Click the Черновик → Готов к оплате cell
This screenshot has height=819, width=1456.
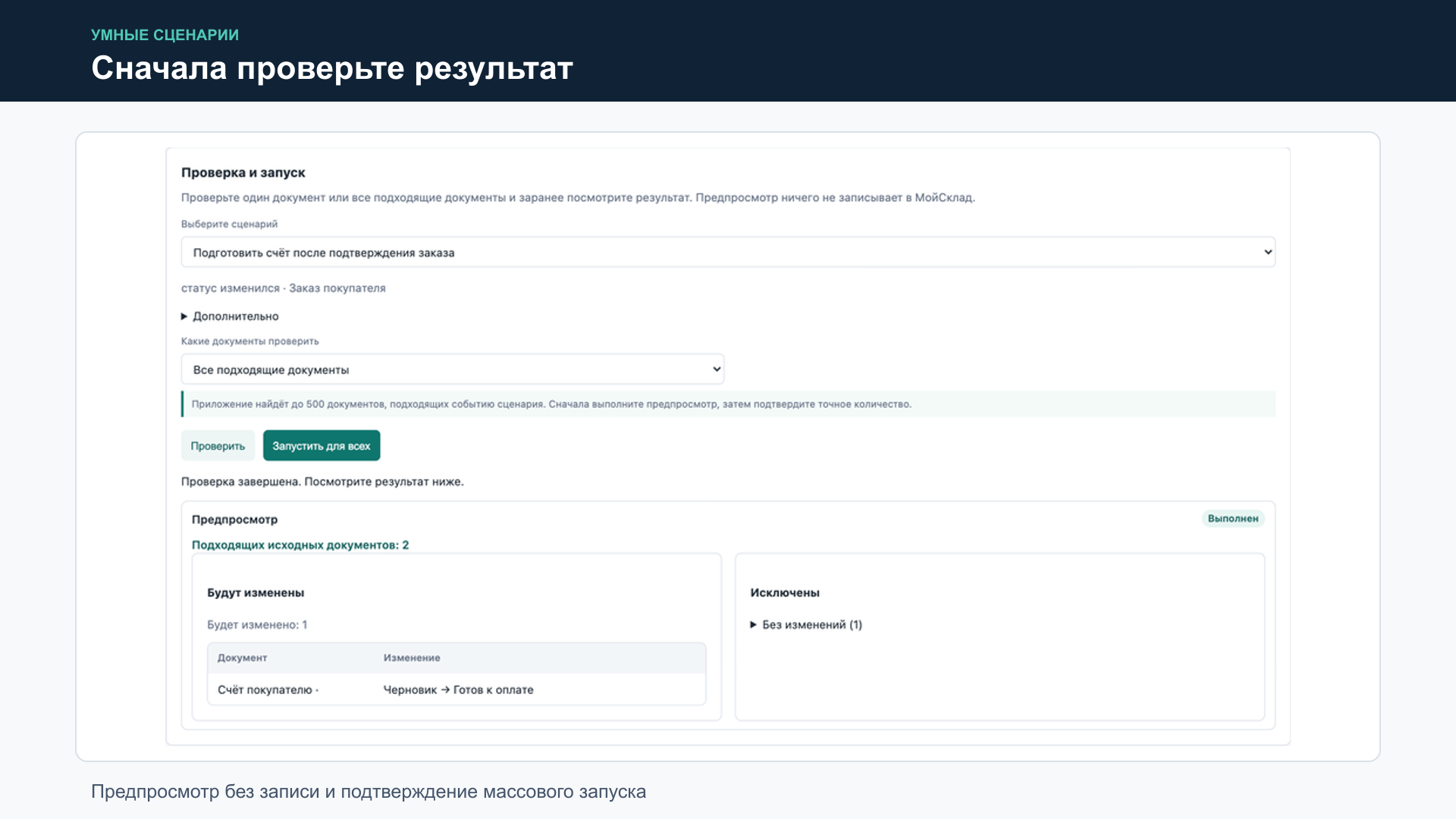coord(458,690)
